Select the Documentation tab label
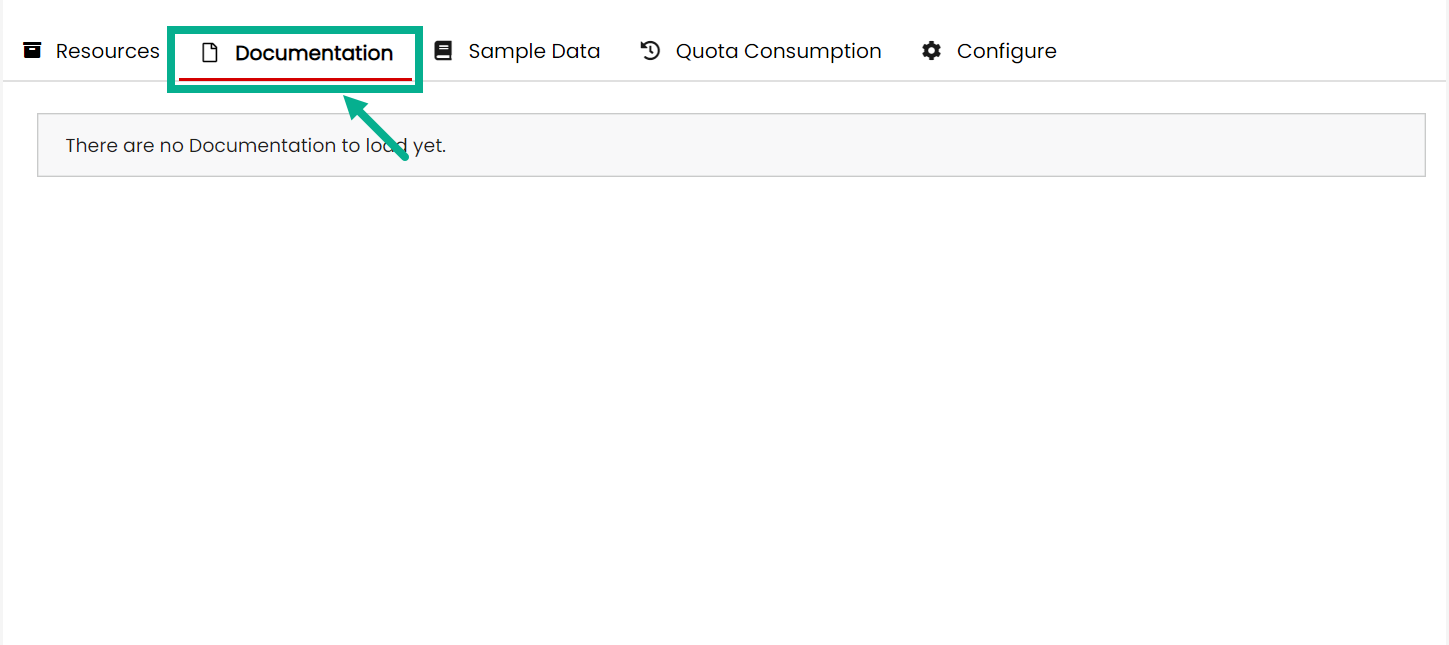Screen dimensions: 1449x645 pyautogui.click(x=314, y=53)
